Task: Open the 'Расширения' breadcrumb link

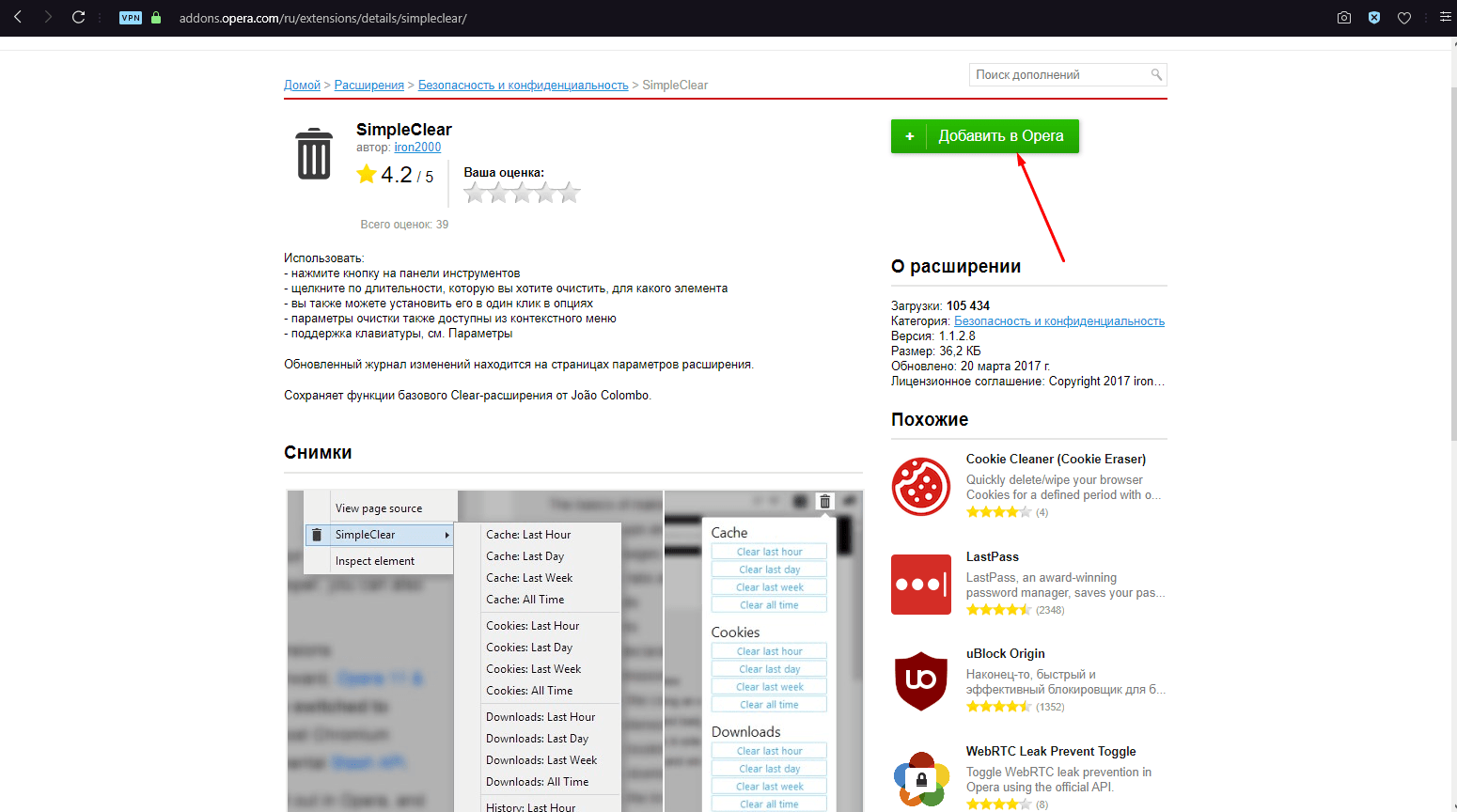Action: 369,85
